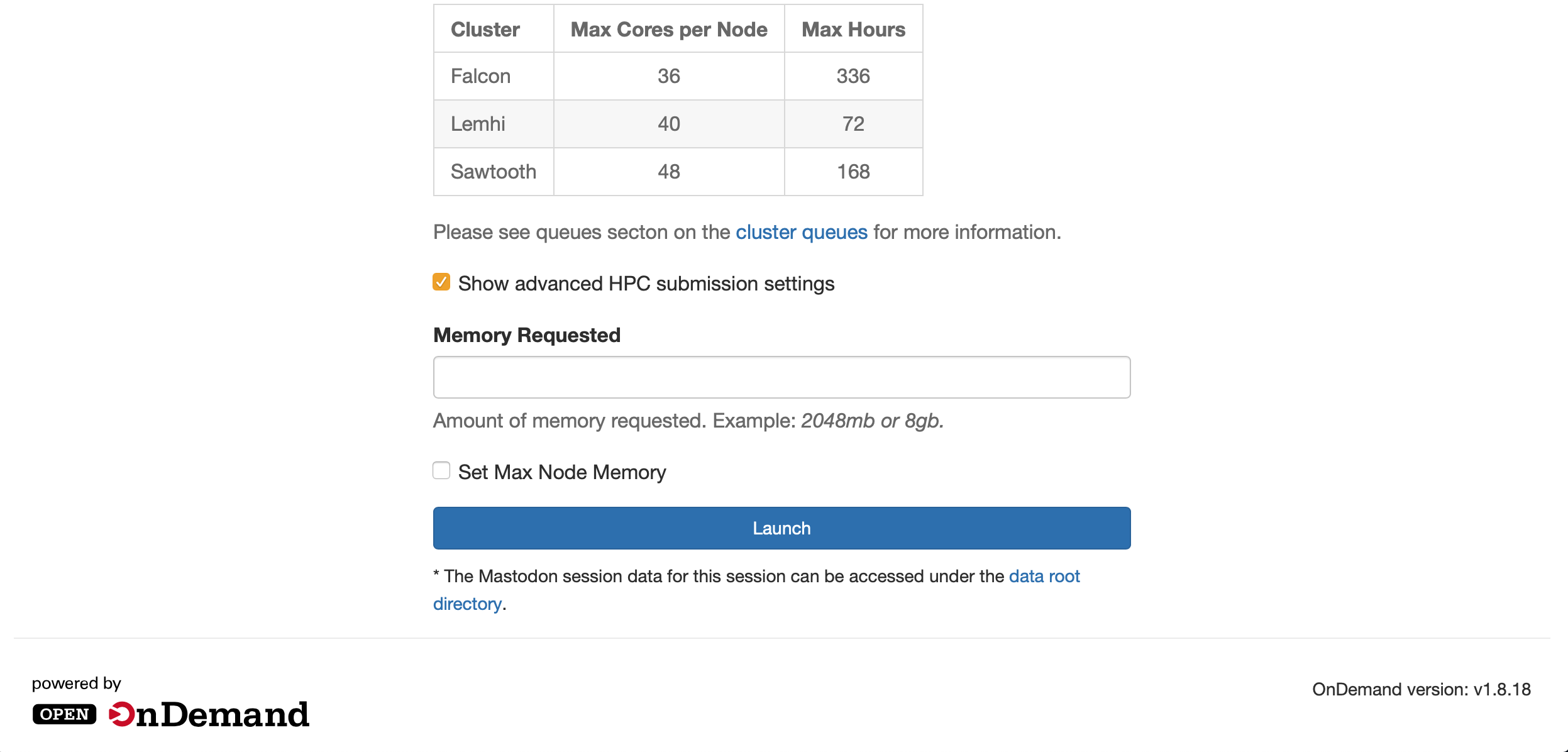
Task: Enable Set Max Node Memory checkbox
Action: click(x=441, y=471)
